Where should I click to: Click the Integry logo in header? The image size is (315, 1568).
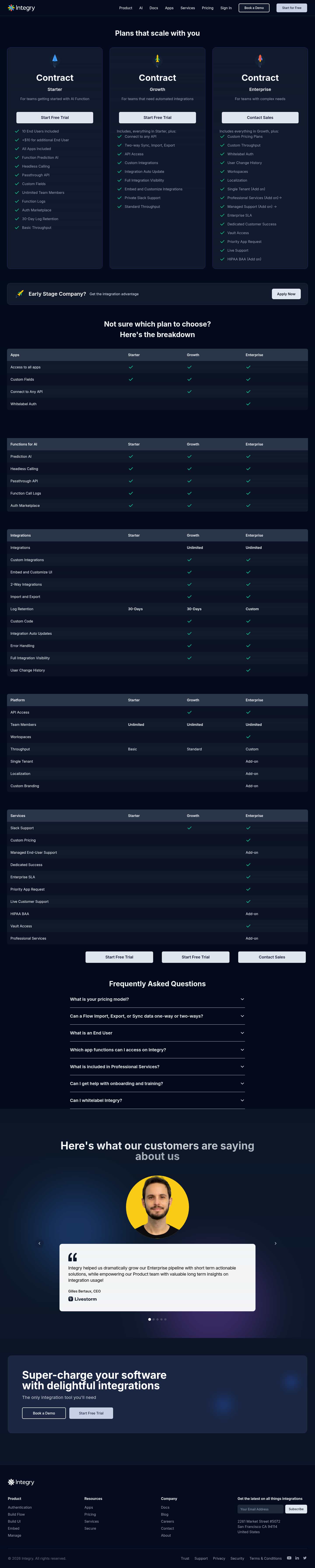[x=21, y=8]
